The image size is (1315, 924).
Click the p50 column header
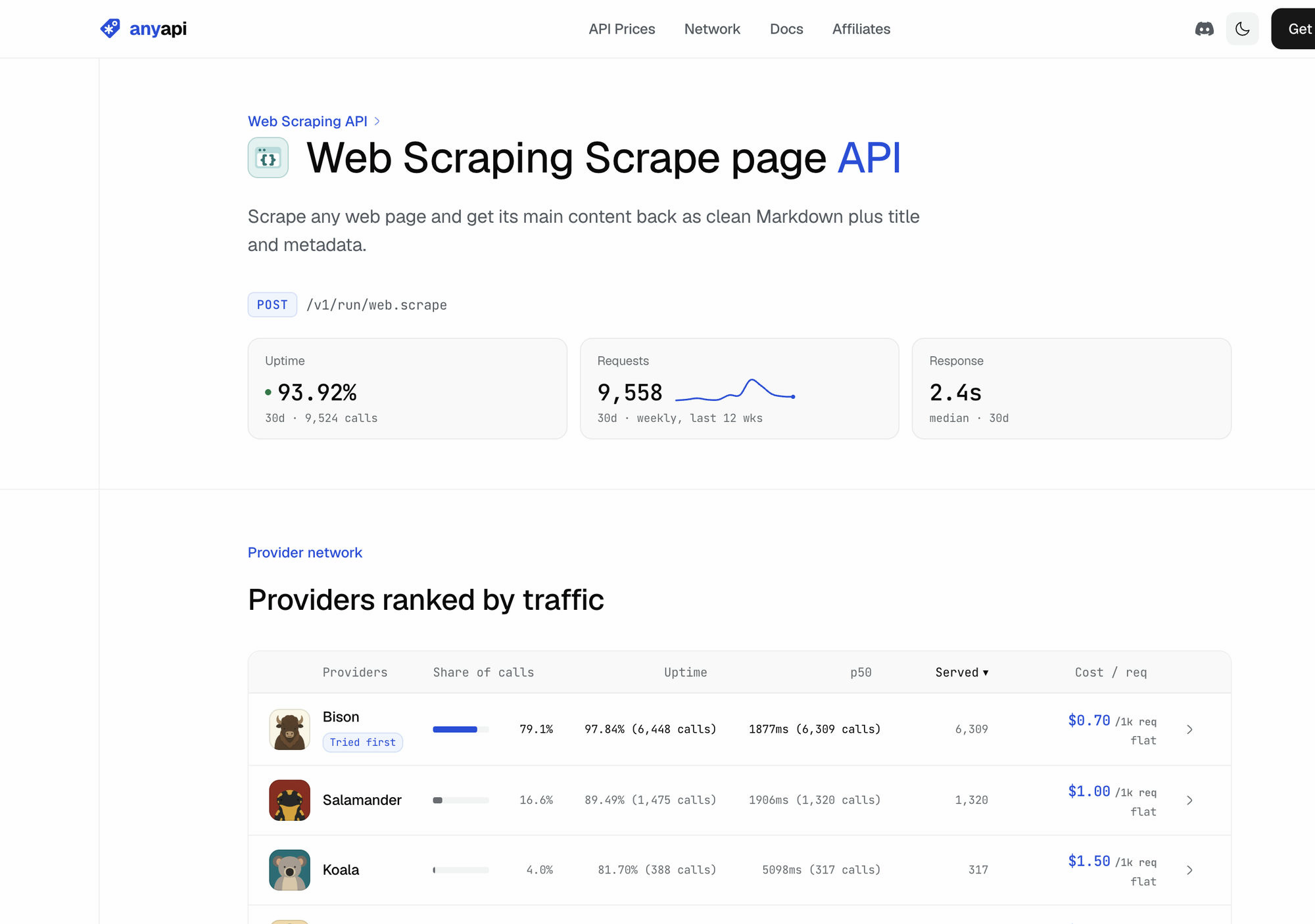click(861, 672)
